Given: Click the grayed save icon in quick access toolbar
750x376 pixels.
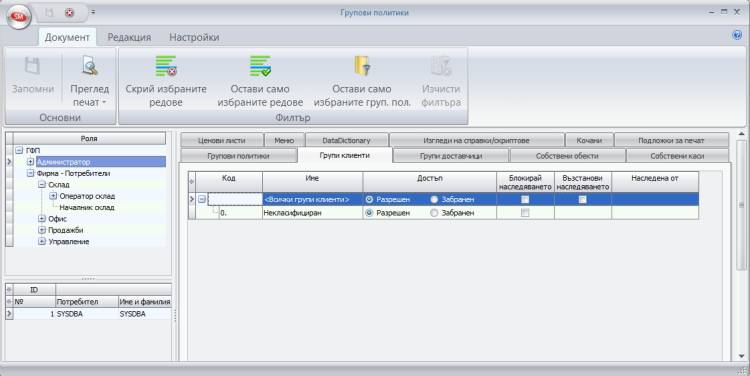Looking at the screenshot, I should coord(49,13).
